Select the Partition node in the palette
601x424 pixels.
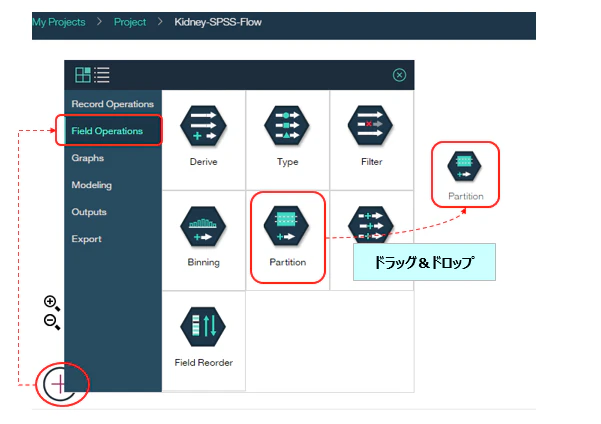pyautogui.click(x=286, y=226)
